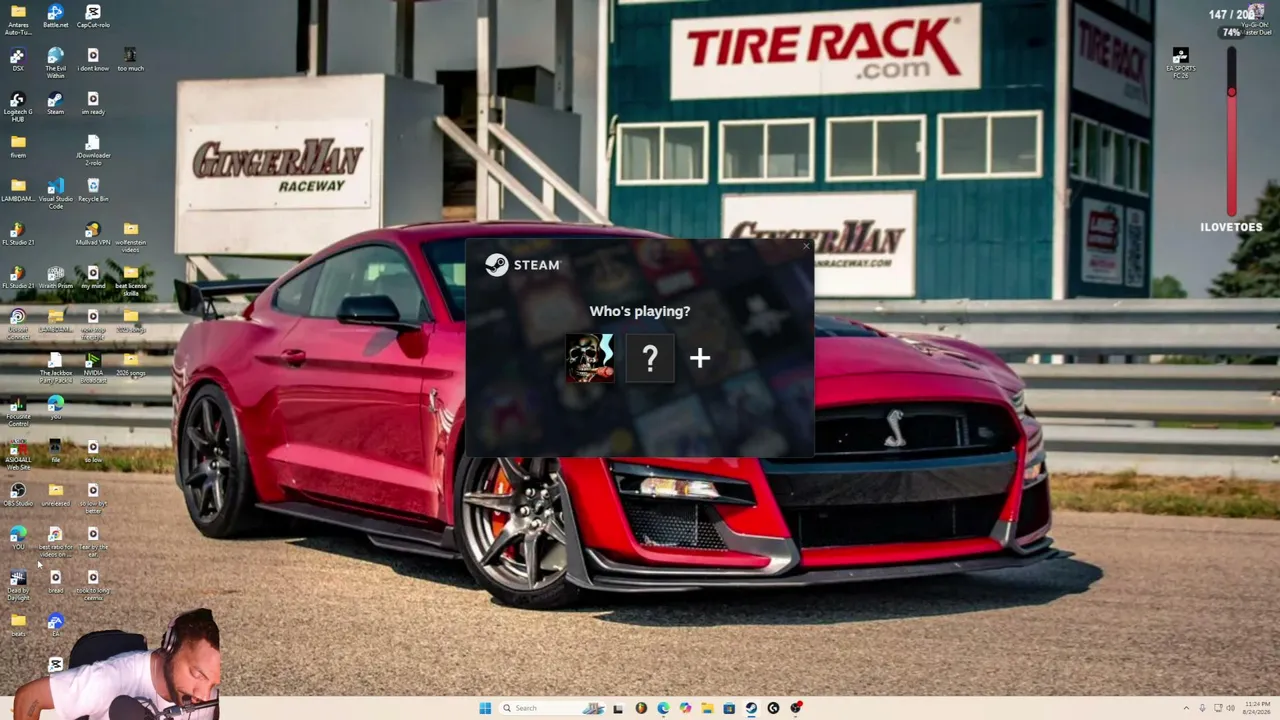Click the Steam logo in the dialog
The height and width of the screenshot is (720, 1280).
pos(522,265)
